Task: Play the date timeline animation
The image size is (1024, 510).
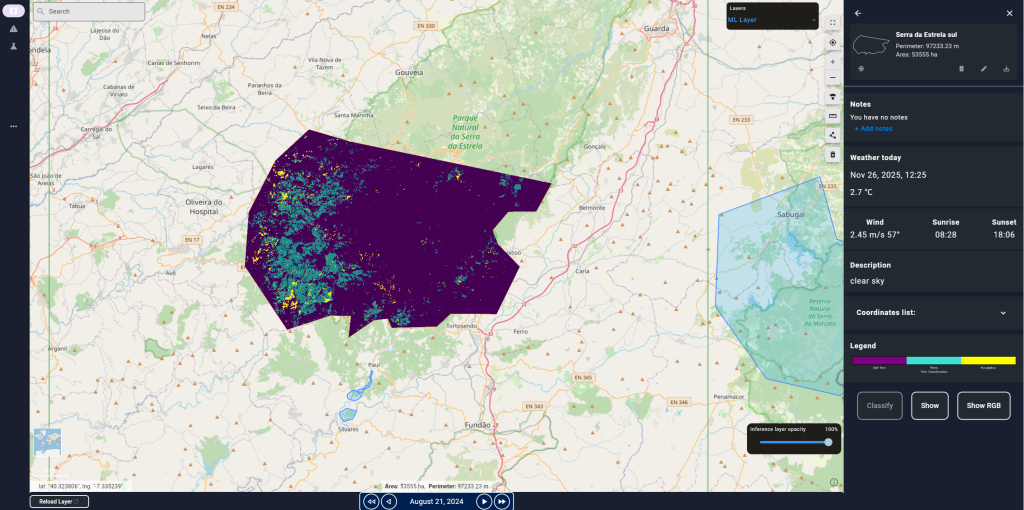Action: tap(484, 501)
